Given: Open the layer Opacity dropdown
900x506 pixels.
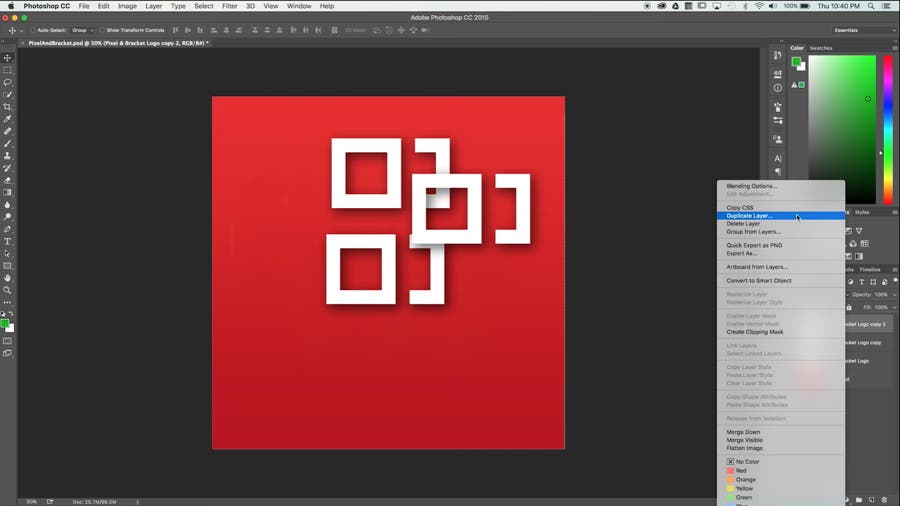Looking at the screenshot, I should (x=894, y=294).
